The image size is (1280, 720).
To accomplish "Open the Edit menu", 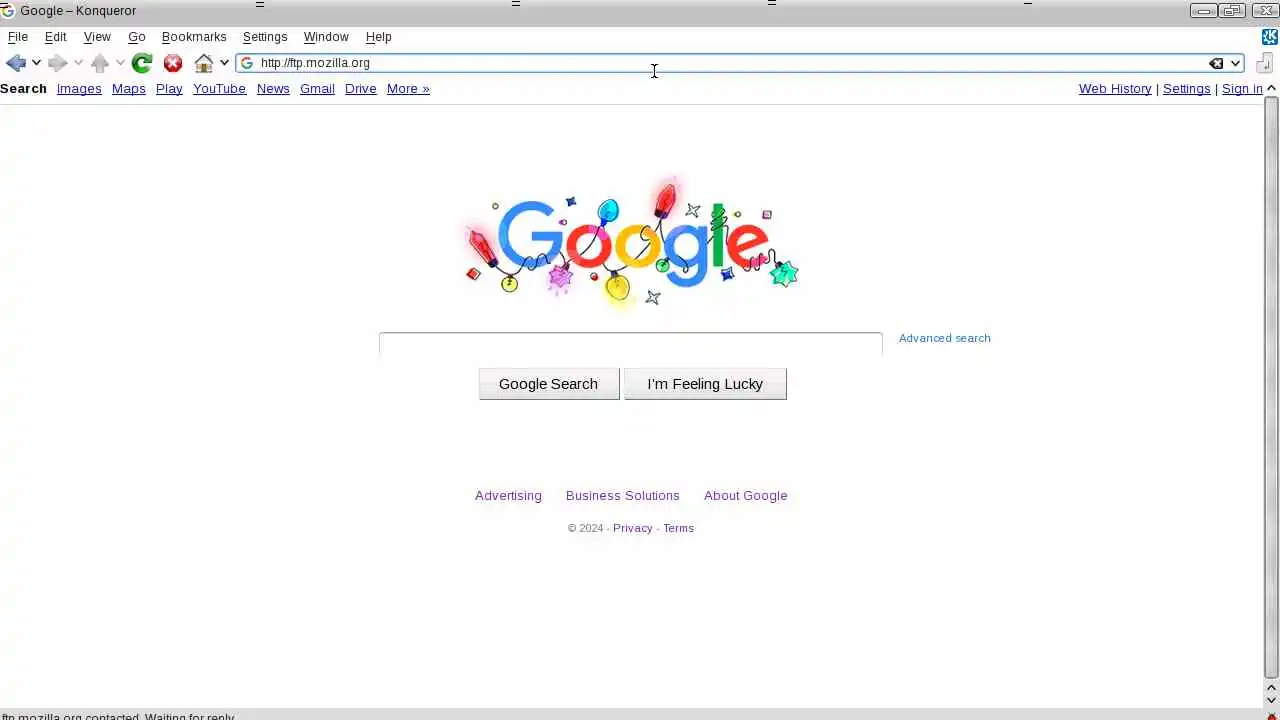I will tap(56, 37).
